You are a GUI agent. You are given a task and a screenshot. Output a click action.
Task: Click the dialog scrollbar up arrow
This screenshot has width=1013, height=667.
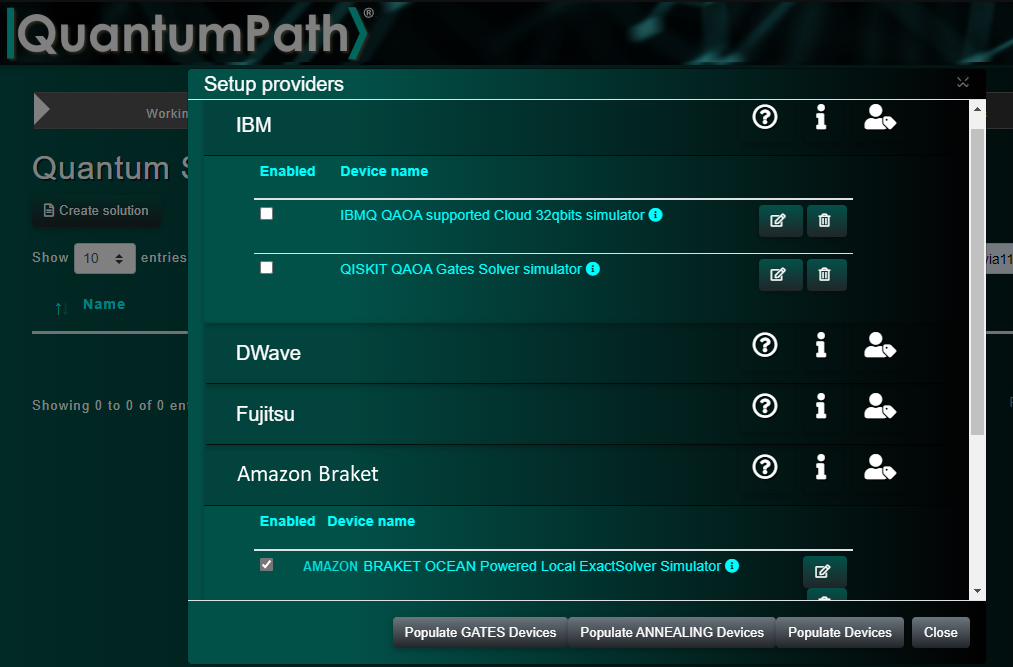977,109
